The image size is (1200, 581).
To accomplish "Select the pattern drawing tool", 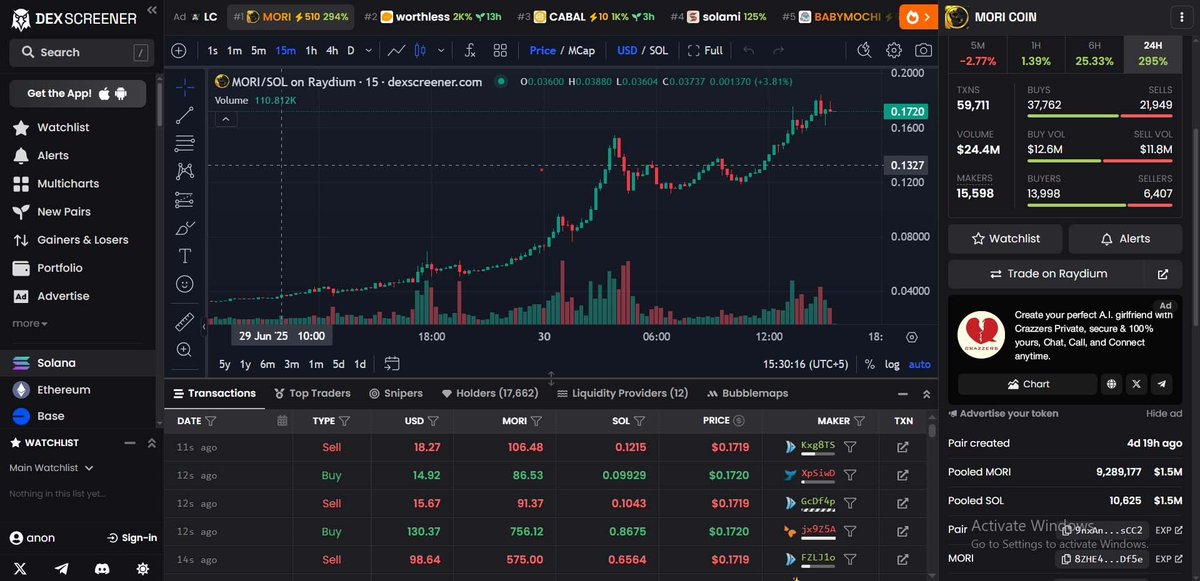I will 185,171.
